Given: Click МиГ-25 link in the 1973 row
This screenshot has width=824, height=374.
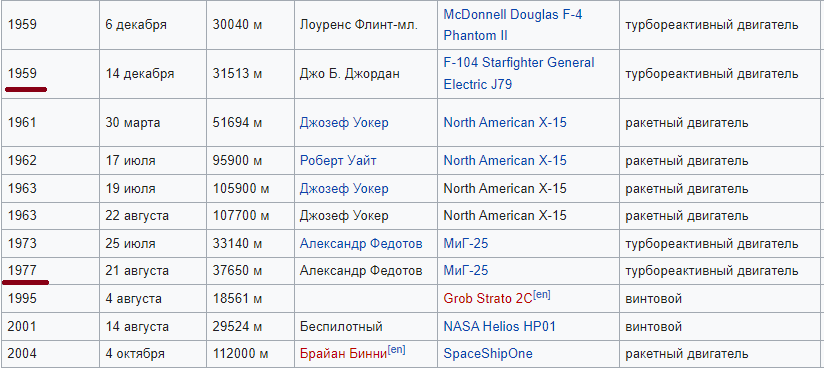Looking at the screenshot, I should point(466,244).
